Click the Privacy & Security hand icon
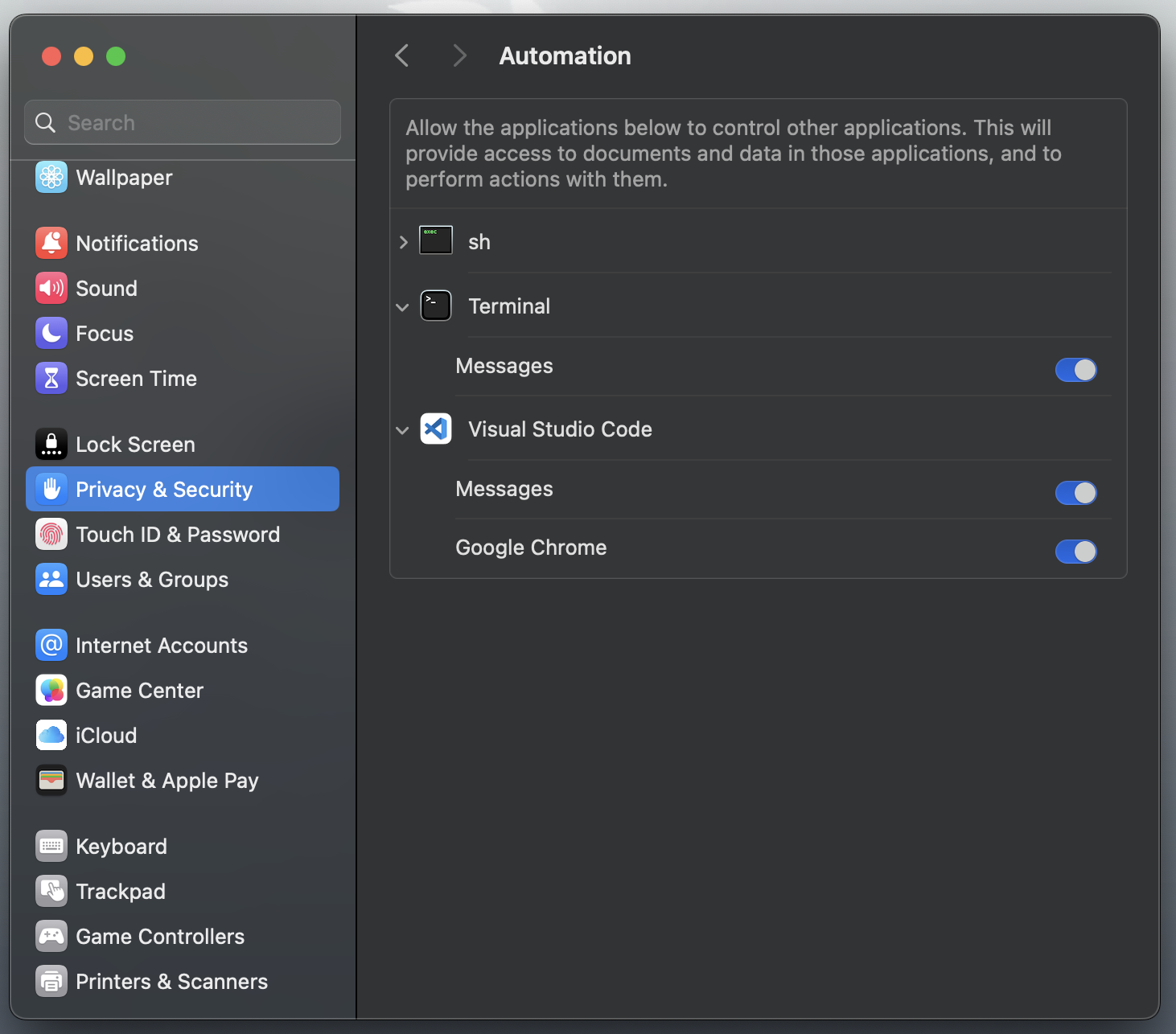The image size is (1176, 1034). pyautogui.click(x=51, y=489)
